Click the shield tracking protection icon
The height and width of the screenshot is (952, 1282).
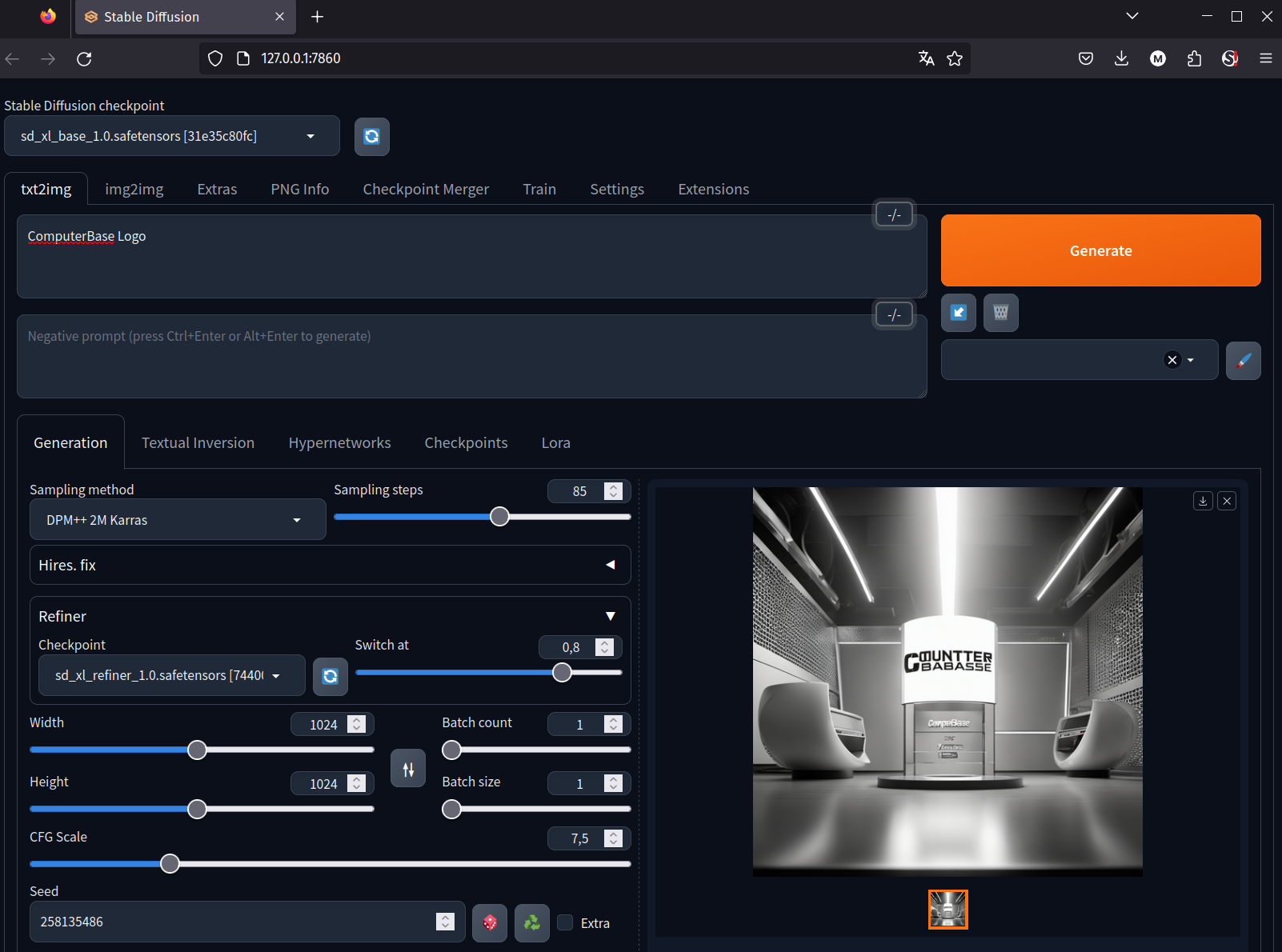pyautogui.click(x=215, y=58)
